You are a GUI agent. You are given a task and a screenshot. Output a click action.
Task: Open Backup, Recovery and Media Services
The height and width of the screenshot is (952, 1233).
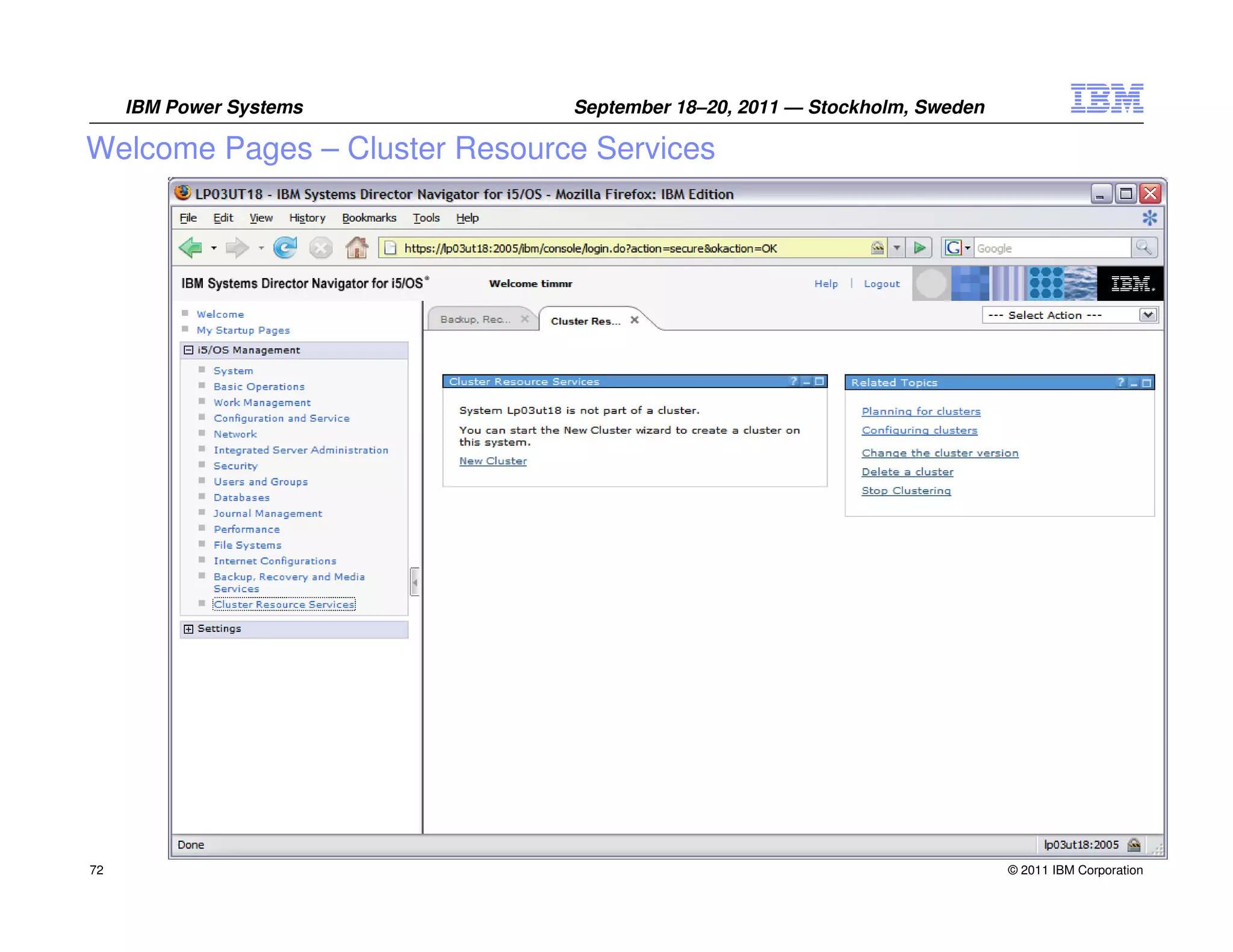(x=289, y=583)
